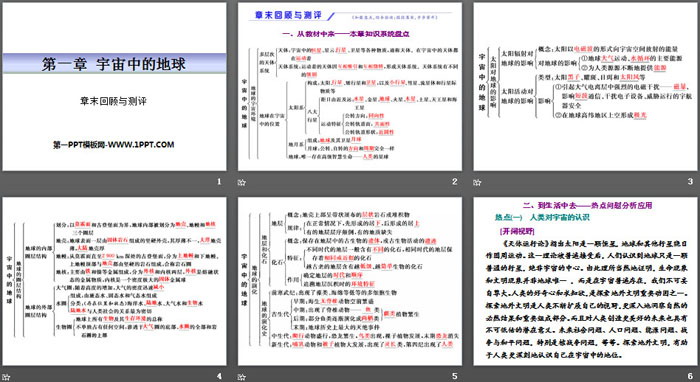
Task: Click slide number 1 label
Action: pos(219,182)
